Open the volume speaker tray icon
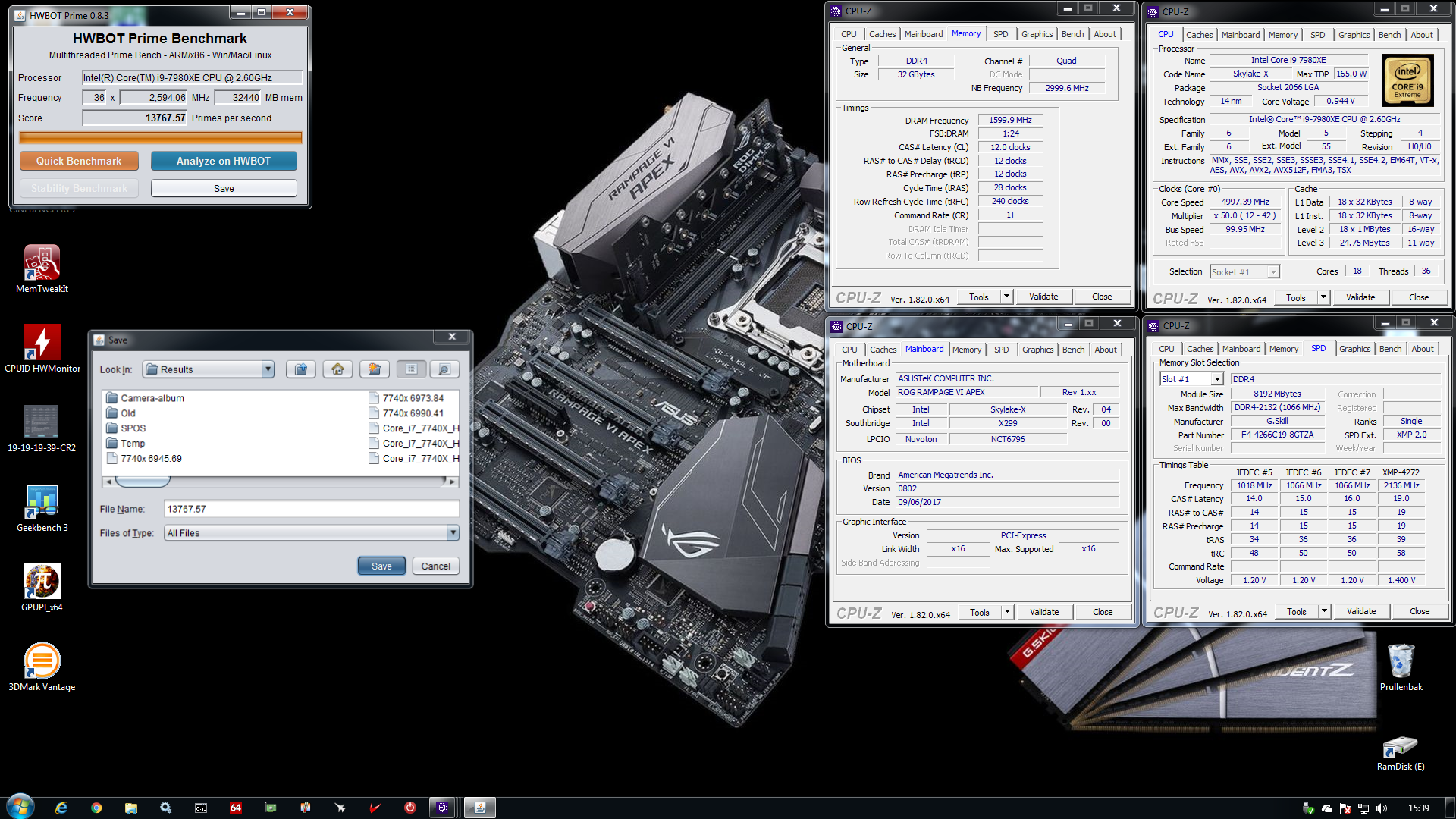The image size is (1456, 819). (1382, 808)
